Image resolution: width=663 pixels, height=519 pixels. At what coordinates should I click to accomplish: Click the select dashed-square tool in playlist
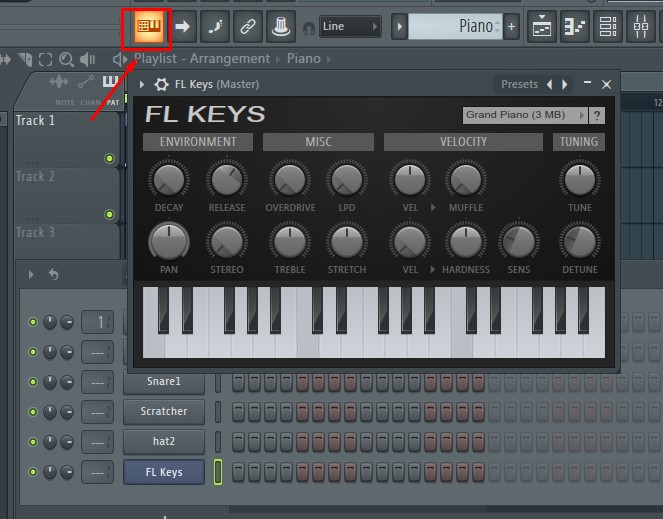[46, 59]
